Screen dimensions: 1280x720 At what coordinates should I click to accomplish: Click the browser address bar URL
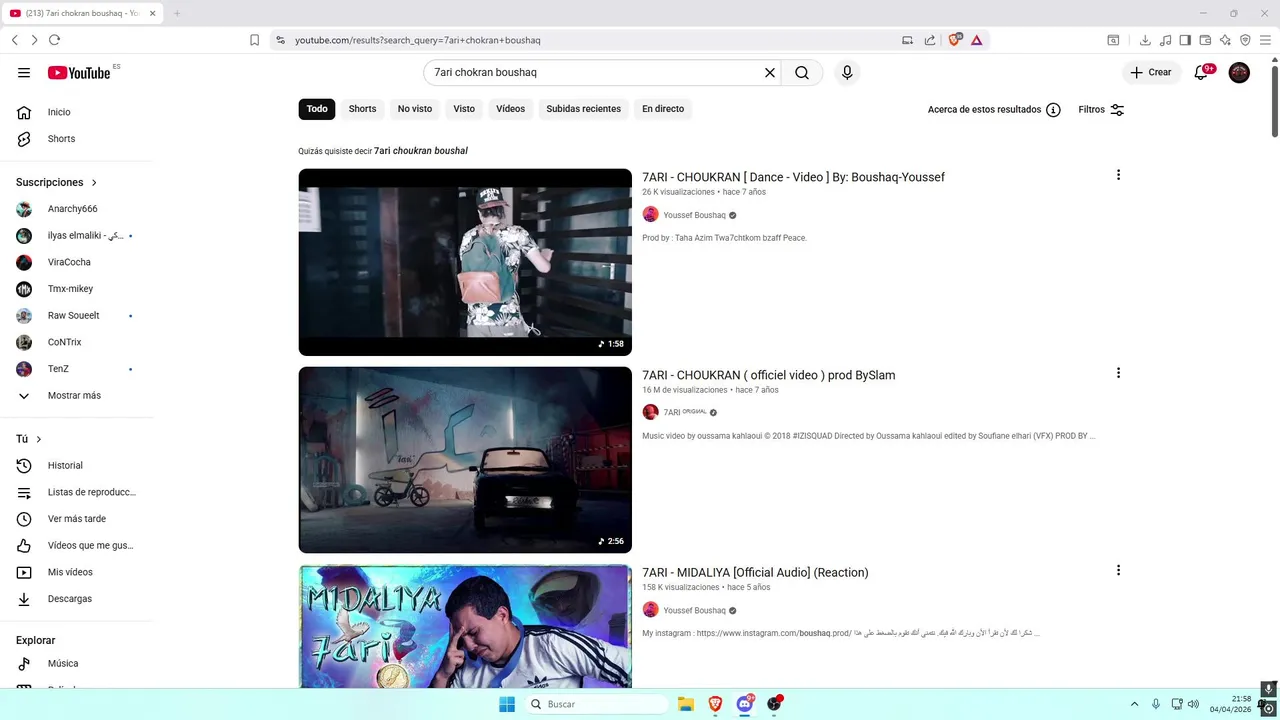tap(418, 40)
